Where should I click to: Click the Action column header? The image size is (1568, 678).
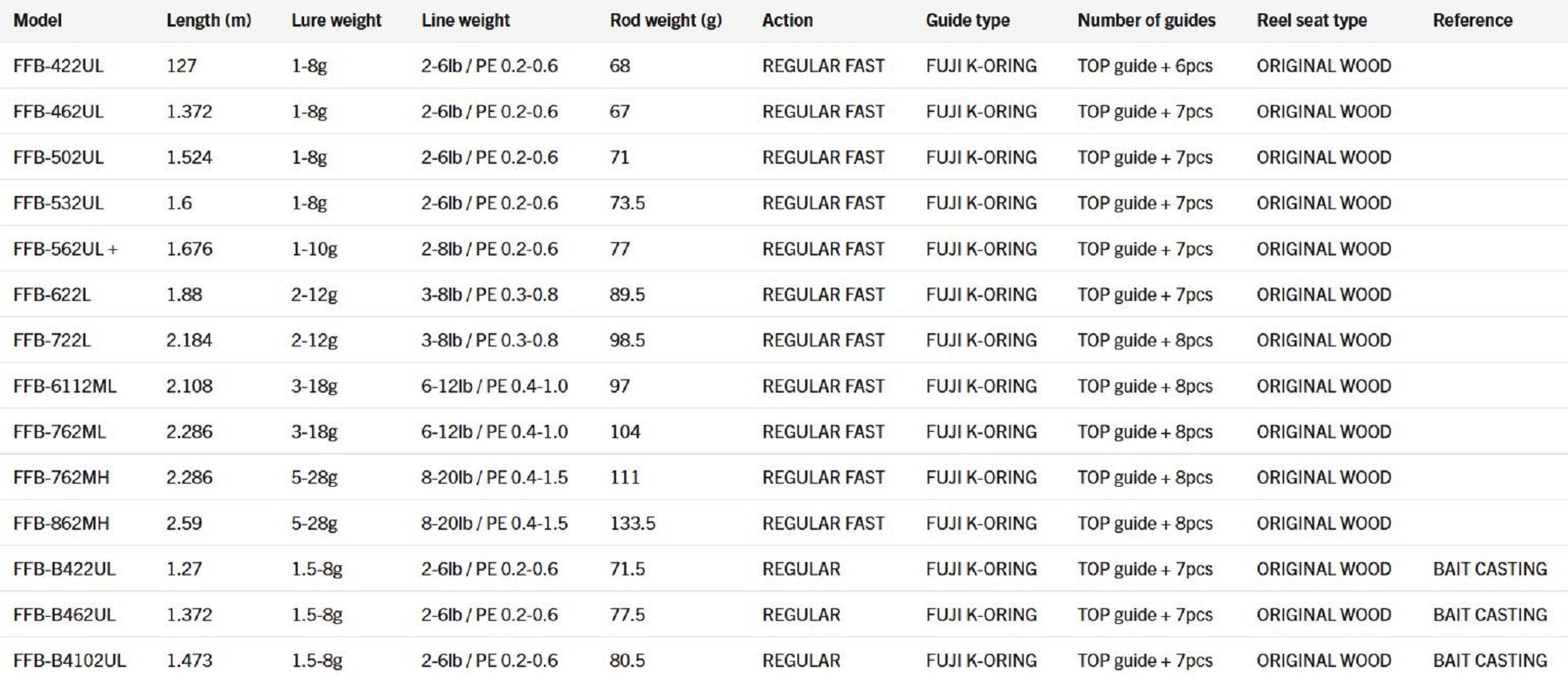tap(787, 20)
